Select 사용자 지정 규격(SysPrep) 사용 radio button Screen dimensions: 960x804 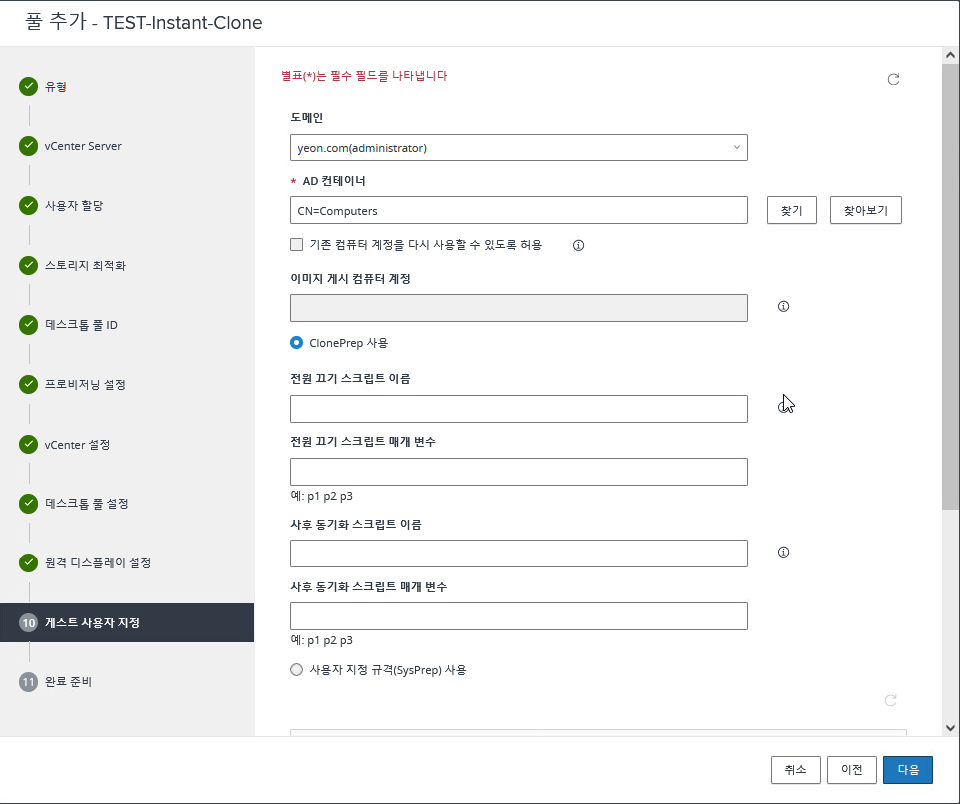coord(296,669)
